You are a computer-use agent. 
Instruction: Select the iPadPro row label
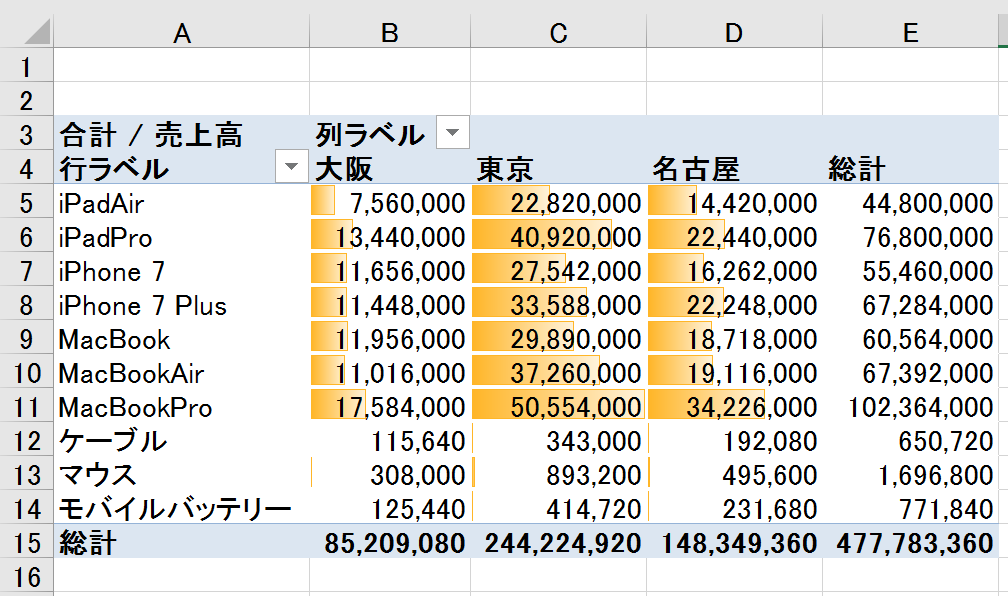[x=182, y=235]
